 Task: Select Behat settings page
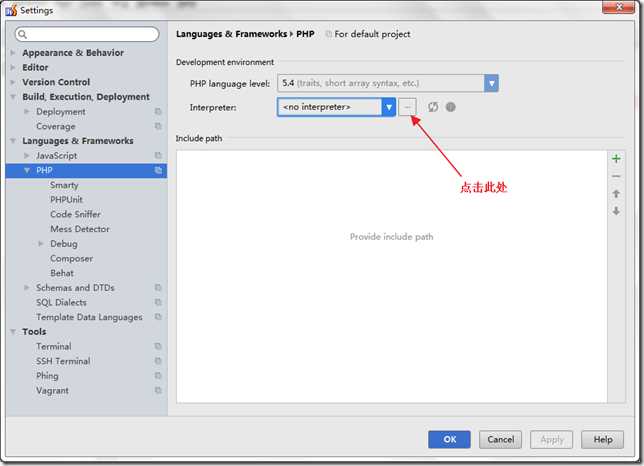click(x=62, y=273)
